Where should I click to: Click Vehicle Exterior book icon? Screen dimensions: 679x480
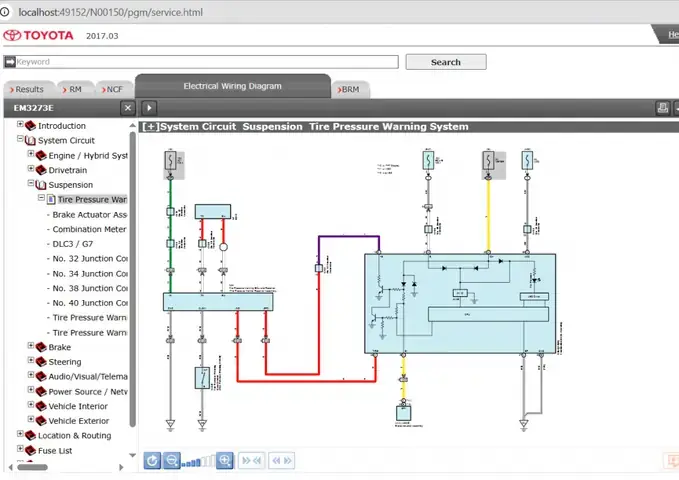tap(41, 421)
